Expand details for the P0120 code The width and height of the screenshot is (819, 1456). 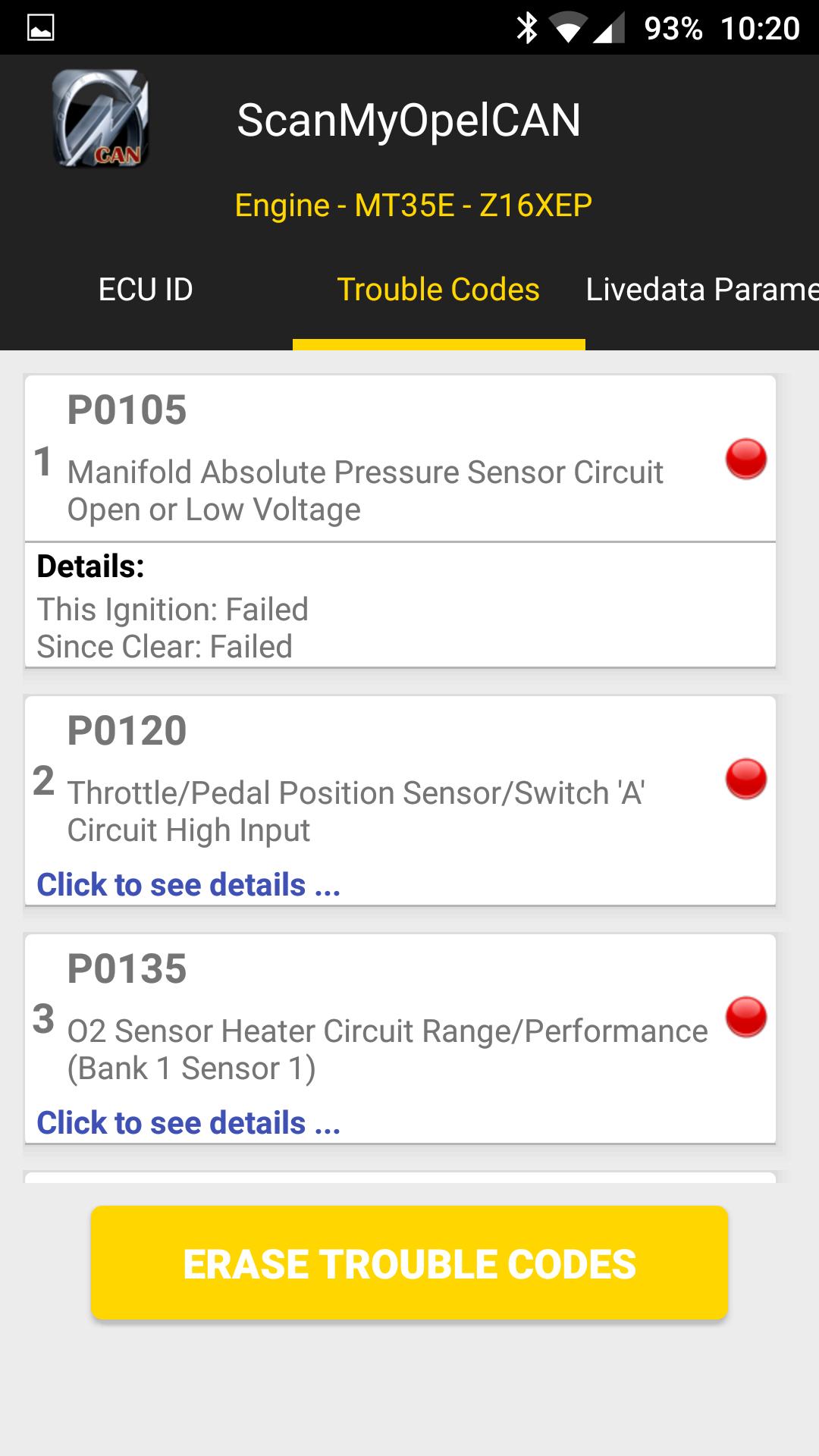(x=188, y=885)
